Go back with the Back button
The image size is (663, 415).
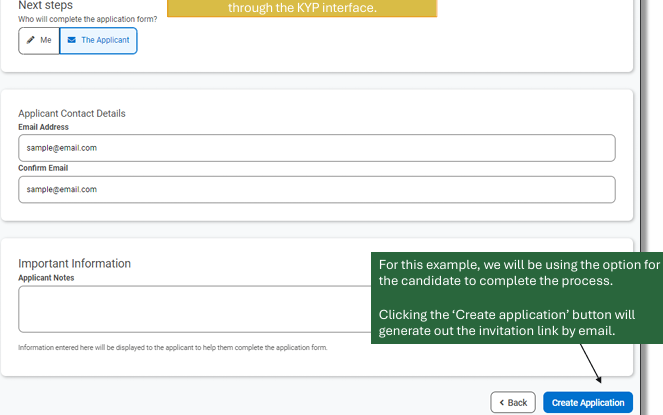513,403
